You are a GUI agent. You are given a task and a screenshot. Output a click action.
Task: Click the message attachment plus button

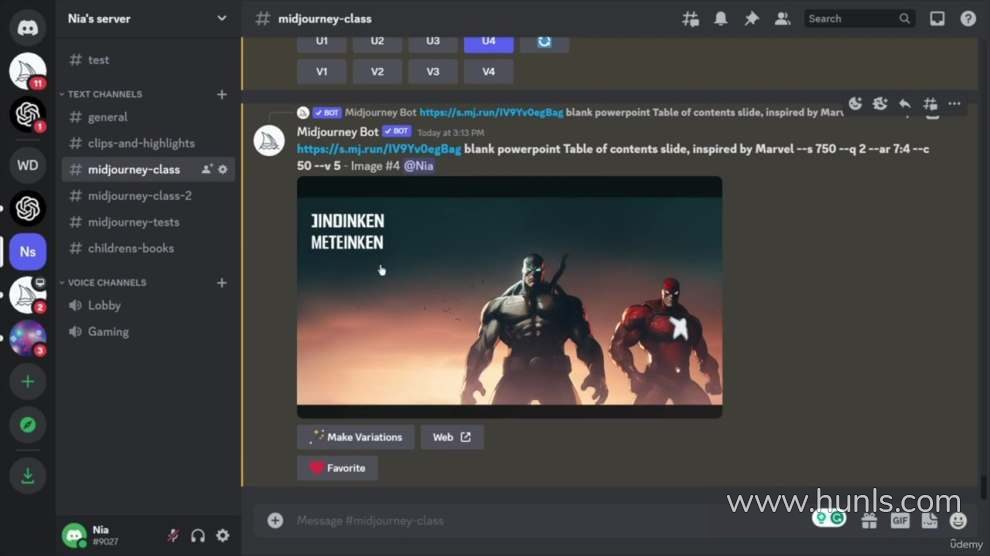pyautogui.click(x=275, y=520)
